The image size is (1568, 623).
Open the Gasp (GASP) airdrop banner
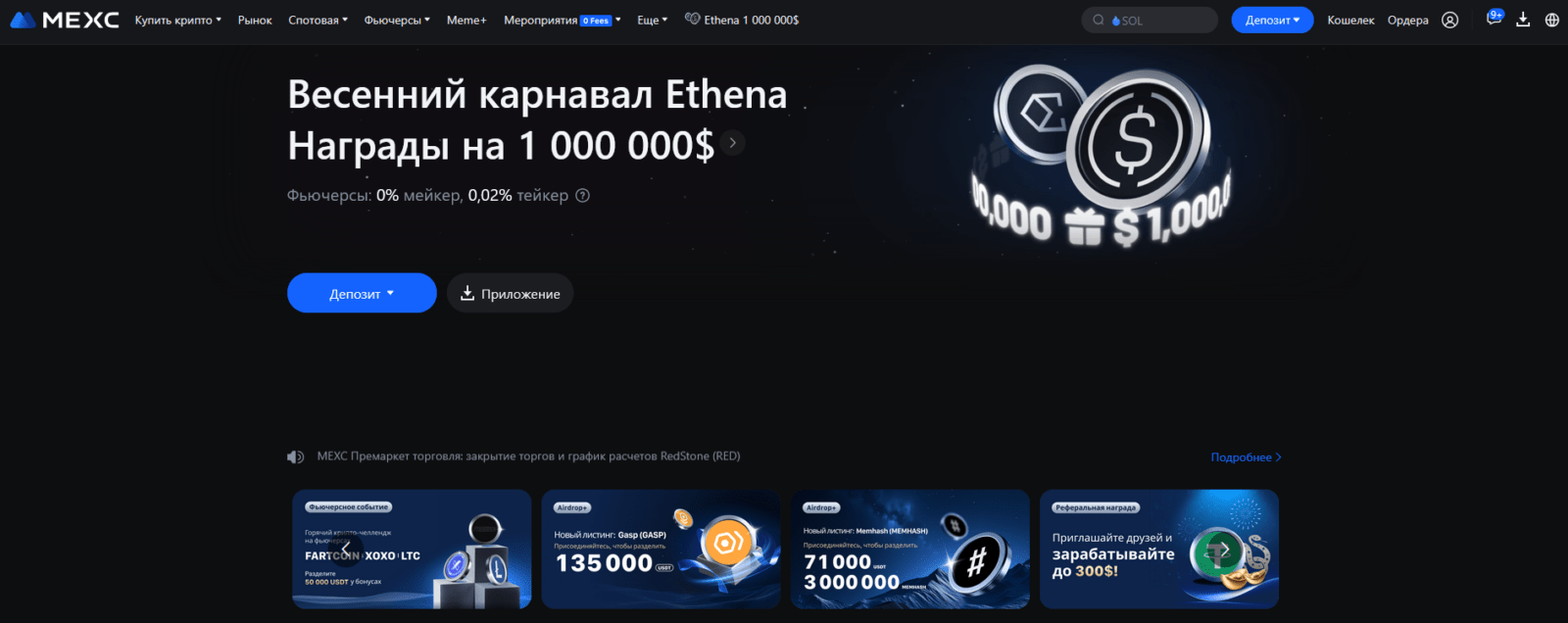[x=661, y=549]
